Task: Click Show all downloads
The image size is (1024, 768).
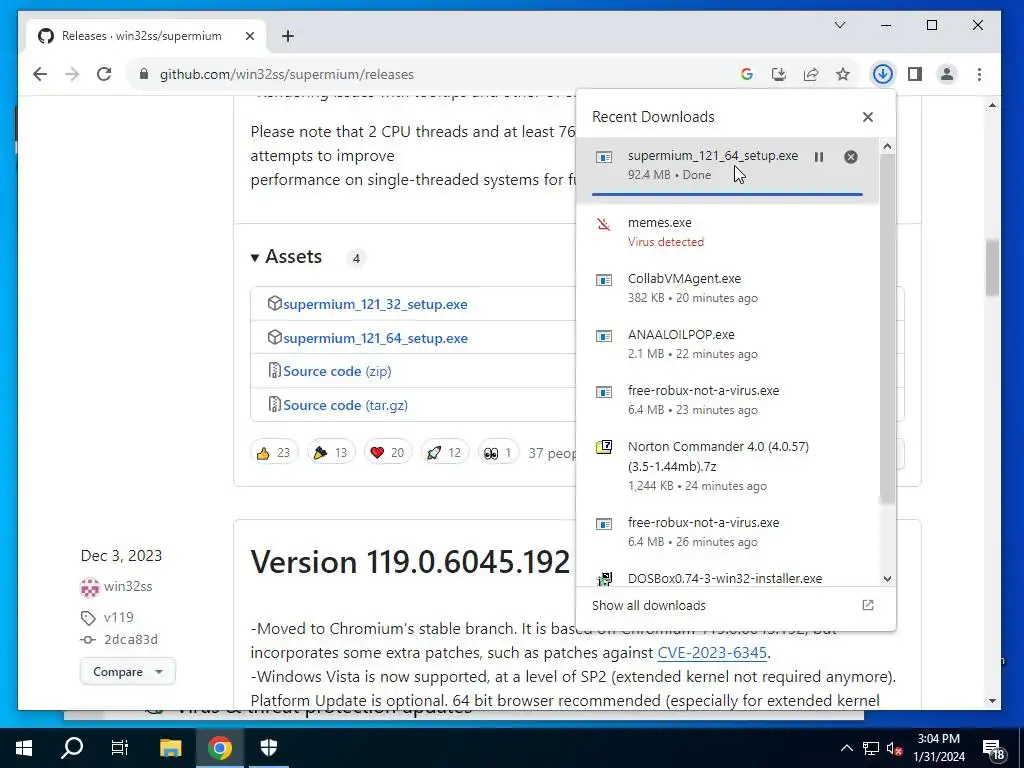Action: point(648,605)
